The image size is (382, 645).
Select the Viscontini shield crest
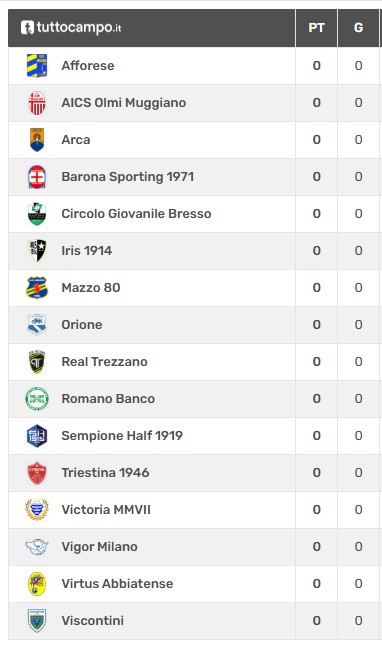pyautogui.click(x=37, y=621)
